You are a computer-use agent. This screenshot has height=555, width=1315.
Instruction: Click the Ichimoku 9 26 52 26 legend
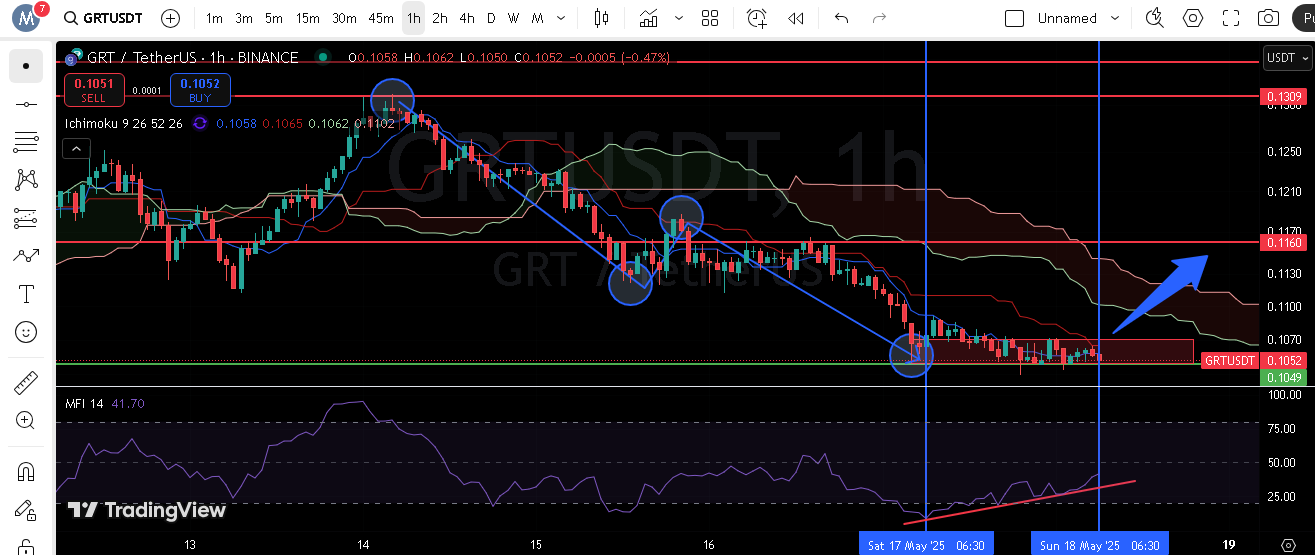point(123,124)
